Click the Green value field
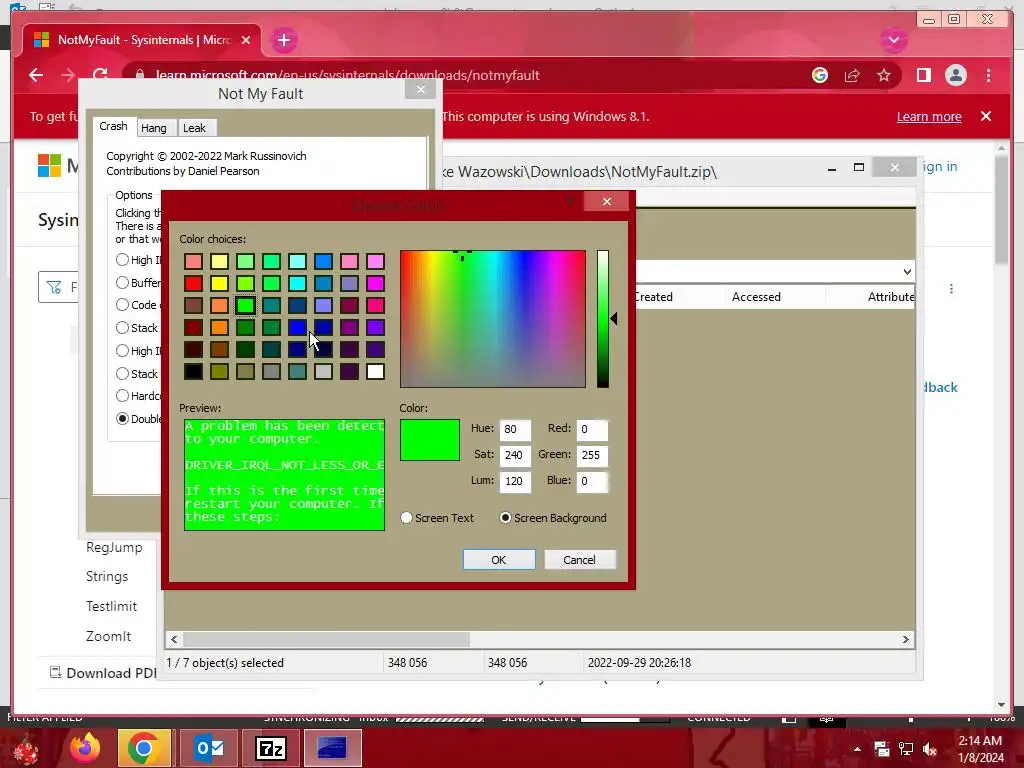The image size is (1024, 768). 592,455
